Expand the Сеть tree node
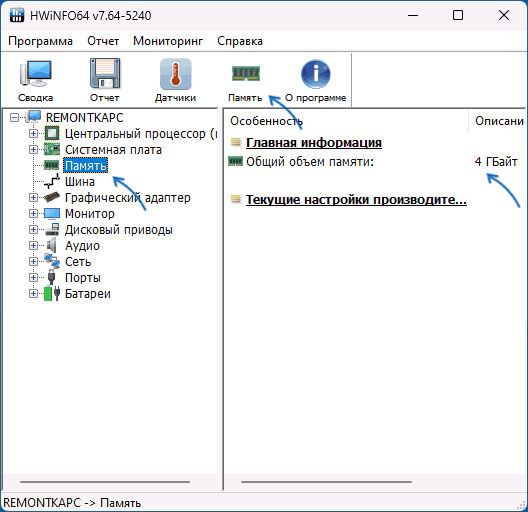528x512 pixels. 33,261
